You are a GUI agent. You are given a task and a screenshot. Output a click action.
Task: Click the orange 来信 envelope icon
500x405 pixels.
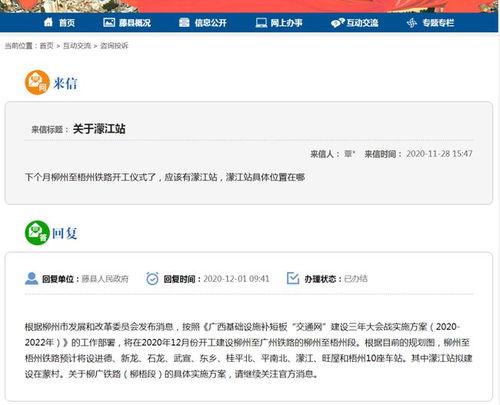[x=37, y=82]
